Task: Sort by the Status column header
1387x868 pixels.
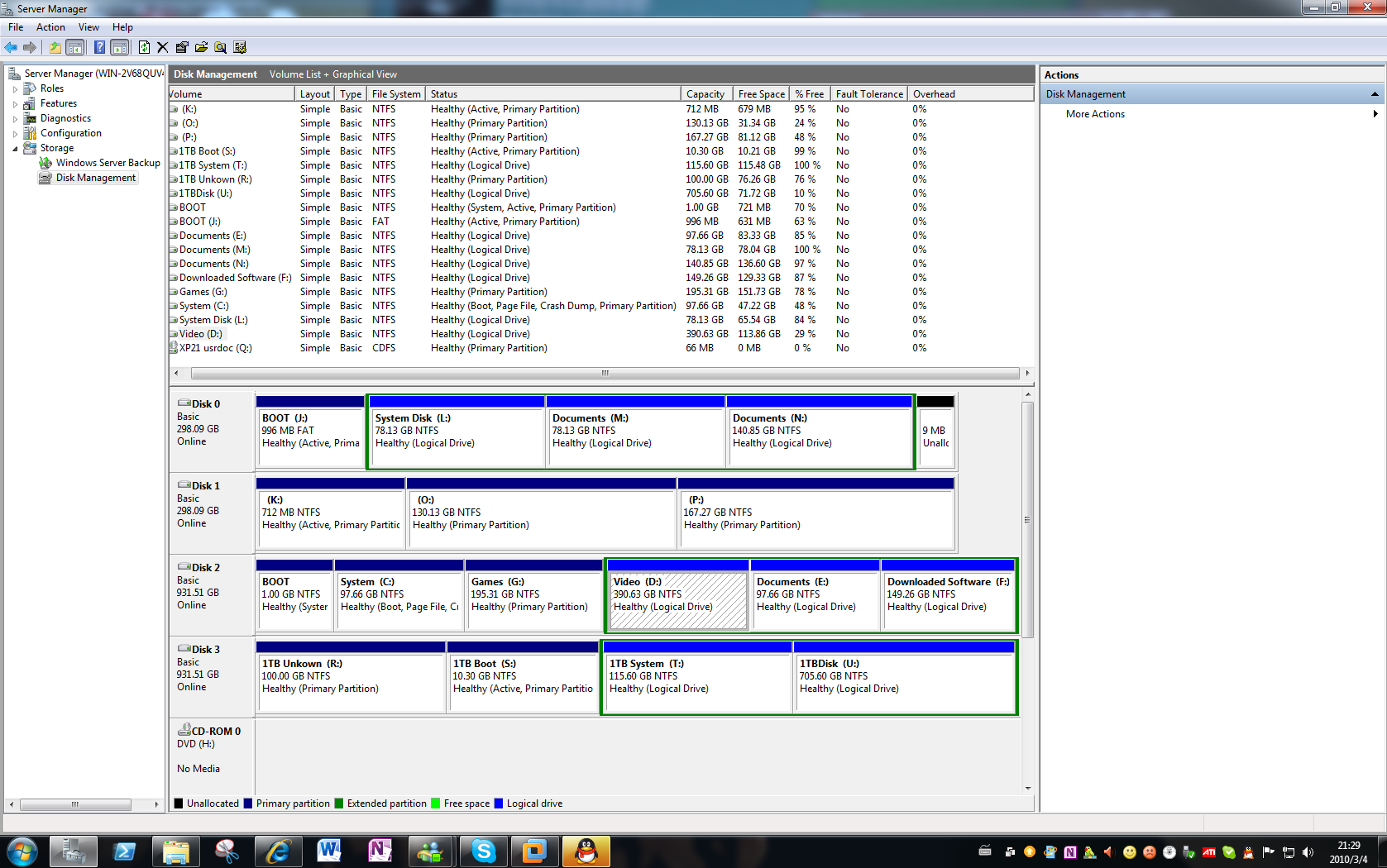Action: tap(552, 94)
